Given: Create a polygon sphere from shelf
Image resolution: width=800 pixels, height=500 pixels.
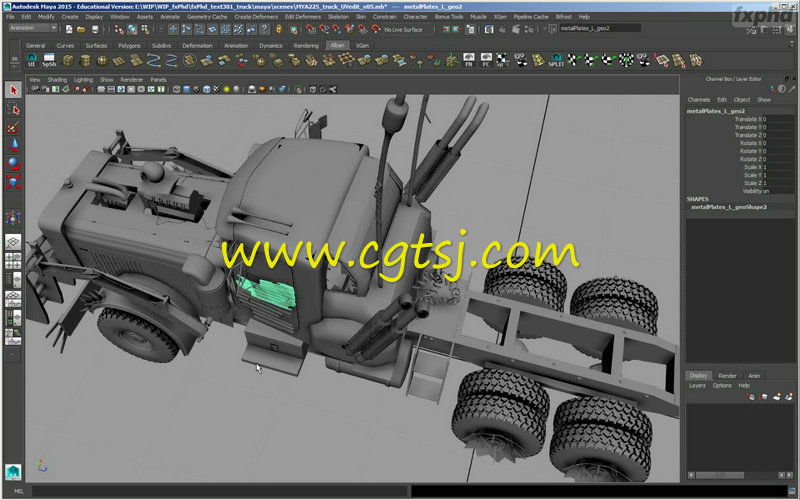Looking at the screenshot, I should [x=103, y=60].
